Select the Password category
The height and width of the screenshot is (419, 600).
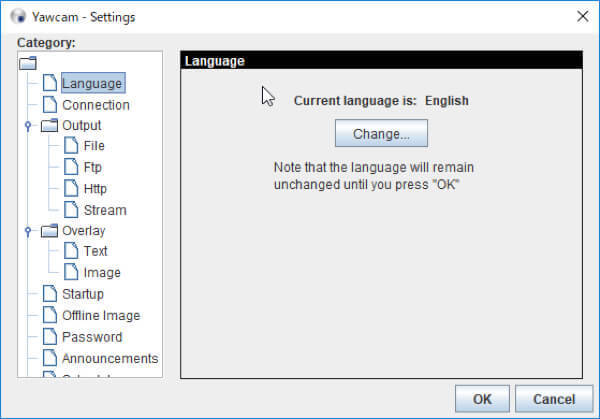(x=92, y=337)
